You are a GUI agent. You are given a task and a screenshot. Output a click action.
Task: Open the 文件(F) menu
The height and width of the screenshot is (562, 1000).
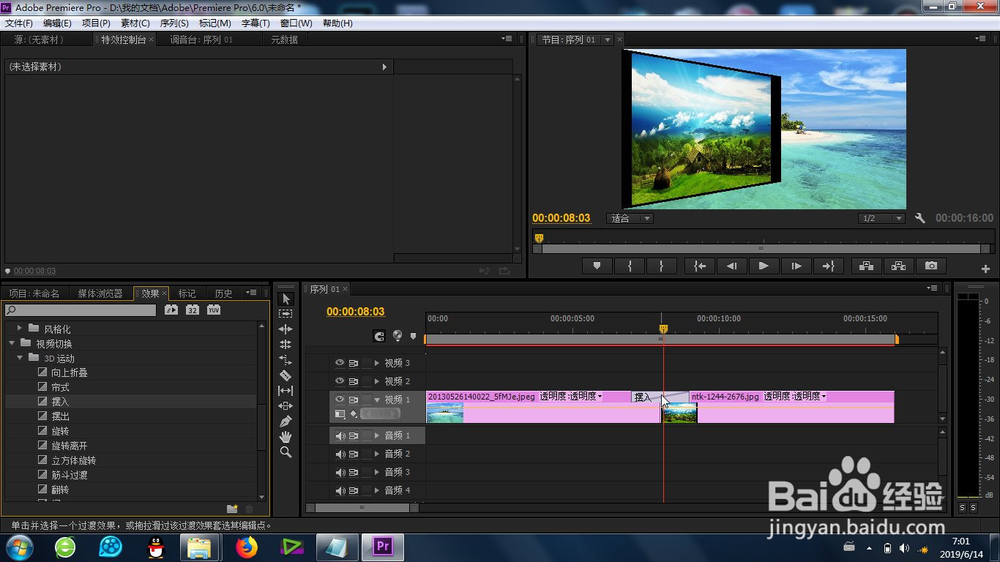pyautogui.click(x=19, y=23)
